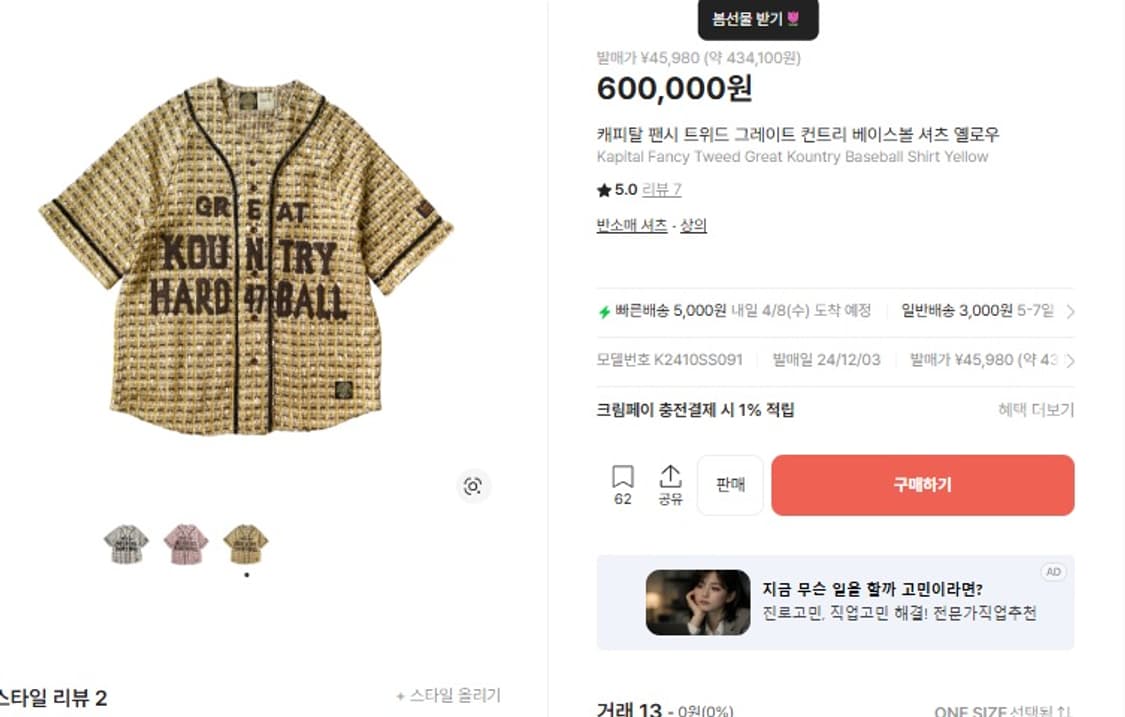Click the green fast delivery lightning icon
This screenshot has height=717, width=1125.
point(604,312)
